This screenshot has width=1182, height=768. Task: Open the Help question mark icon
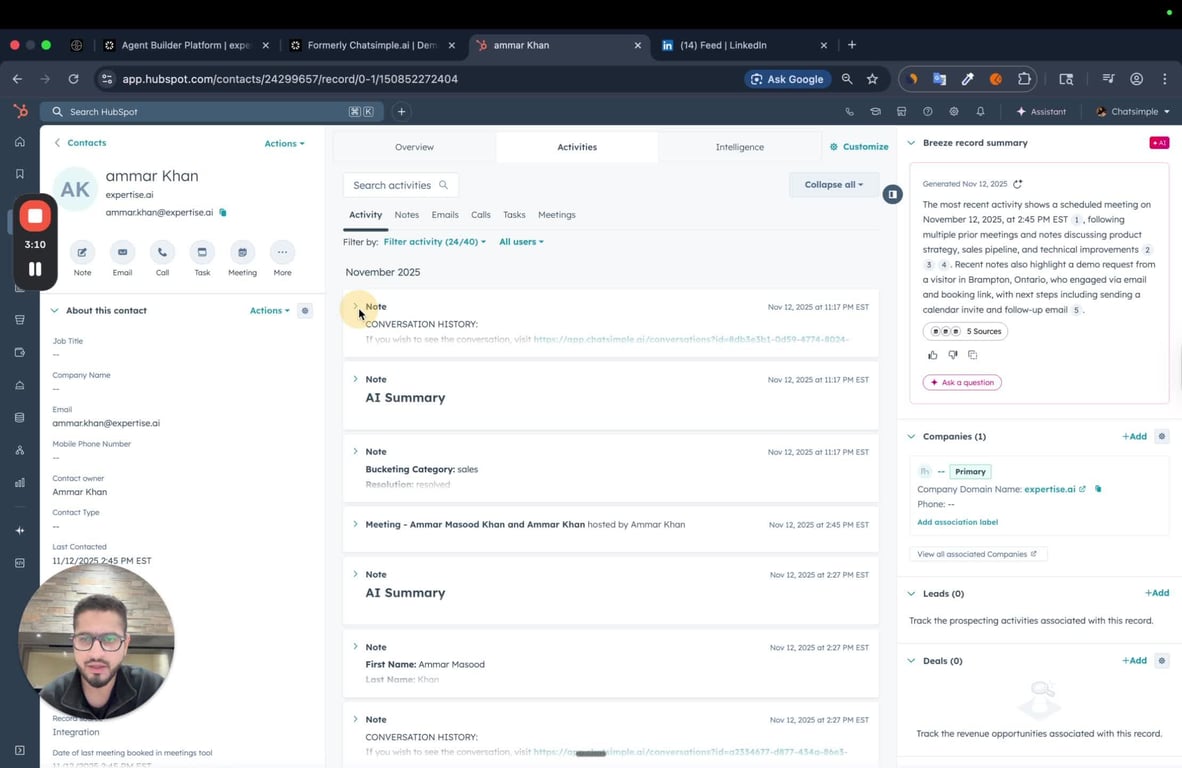(927, 112)
